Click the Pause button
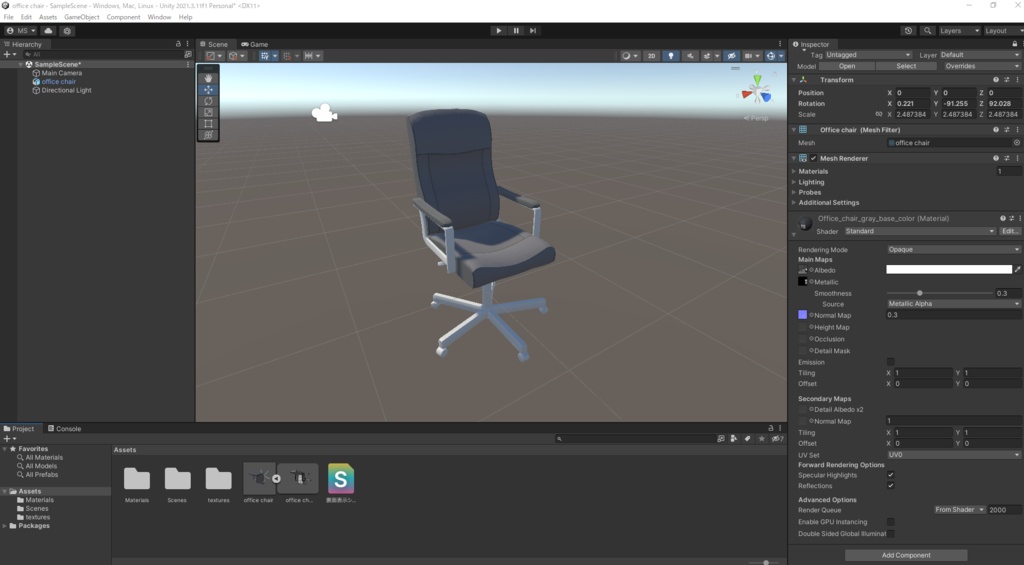The width and height of the screenshot is (1024, 565). point(516,31)
